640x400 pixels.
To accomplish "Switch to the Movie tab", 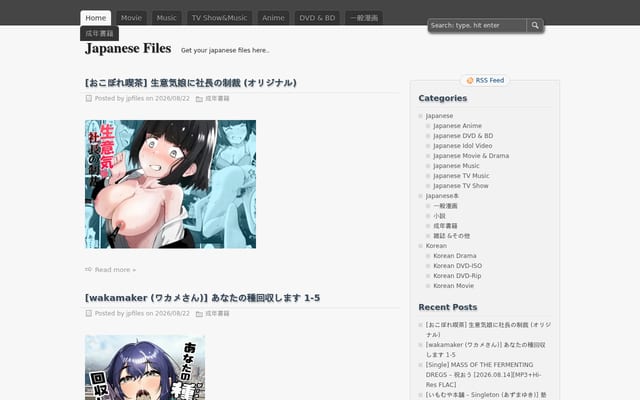I will point(131,18).
